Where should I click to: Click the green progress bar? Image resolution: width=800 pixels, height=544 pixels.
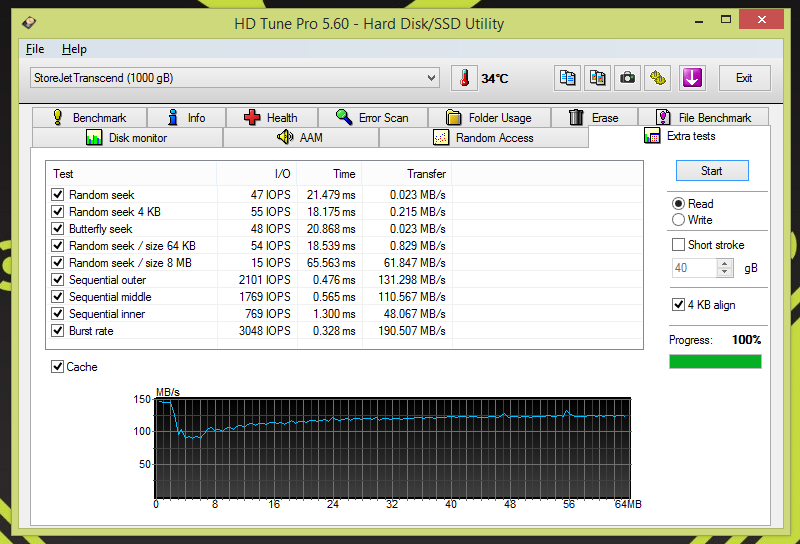tap(714, 361)
